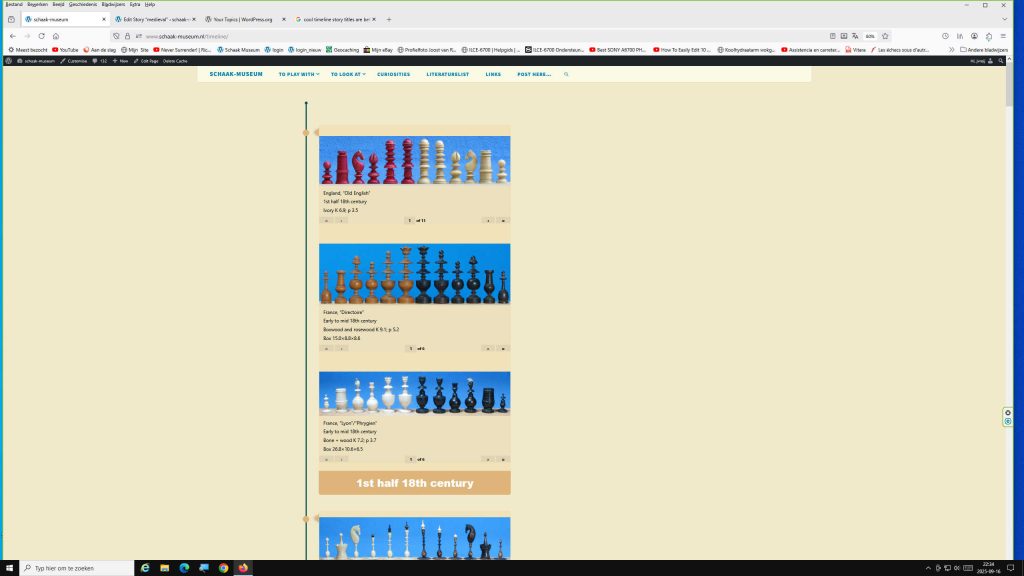Expand the 'To look at' dropdown menu

pyautogui.click(x=348, y=74)
